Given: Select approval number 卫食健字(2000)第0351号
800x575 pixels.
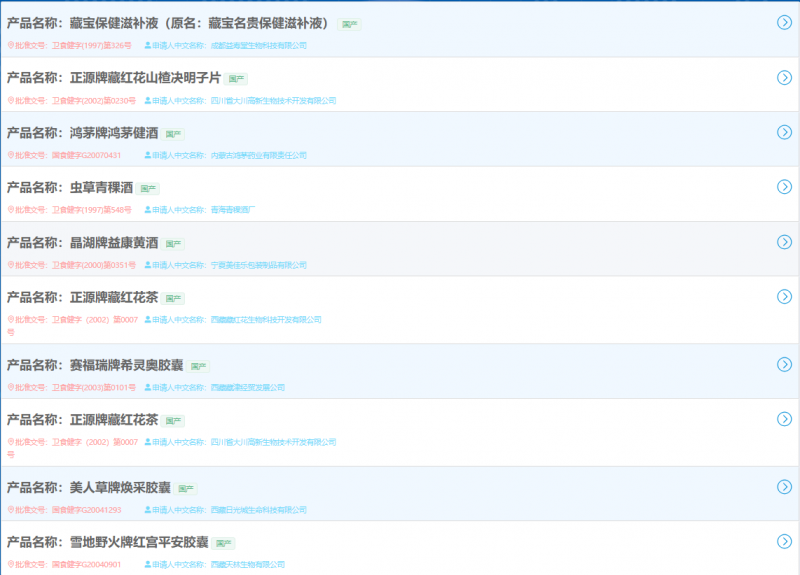Looking at the screenshot, I should 94,265.
